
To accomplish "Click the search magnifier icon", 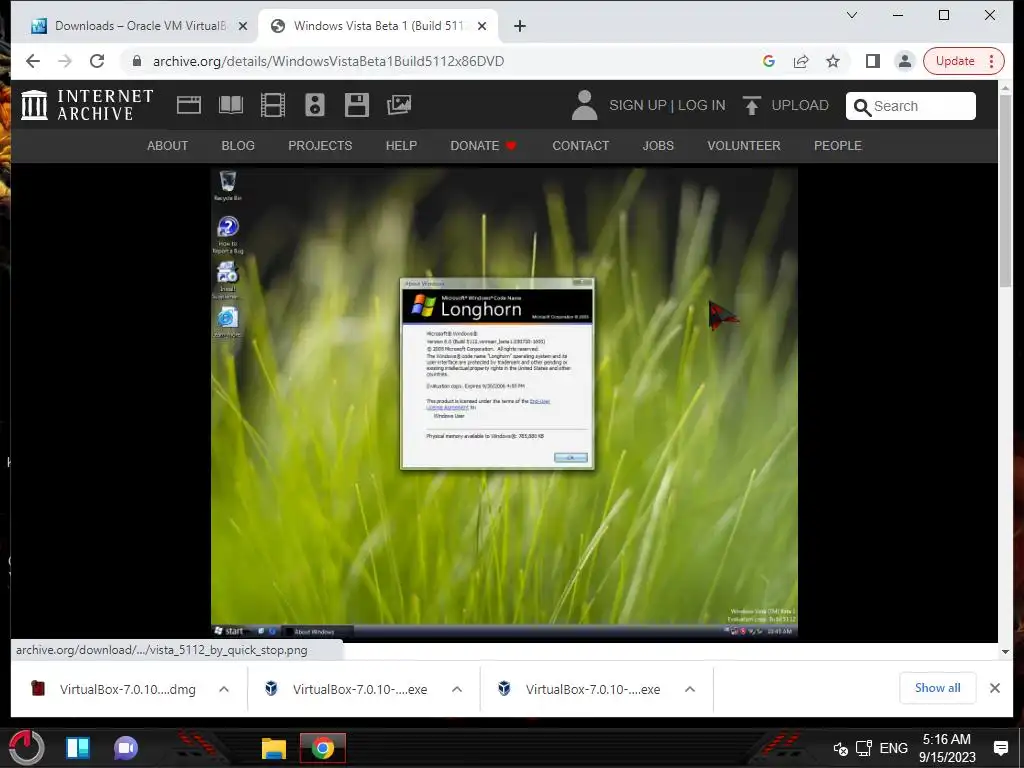I will pos(862,107).
